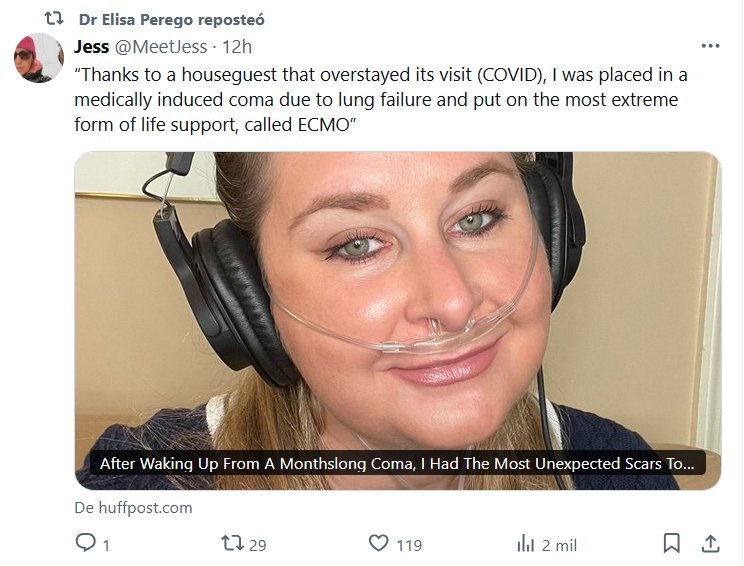Image resolution: width=744 pixels, height=566 pixels.
Task: Open the three-dot more options menu
Action: coord(710,46)
